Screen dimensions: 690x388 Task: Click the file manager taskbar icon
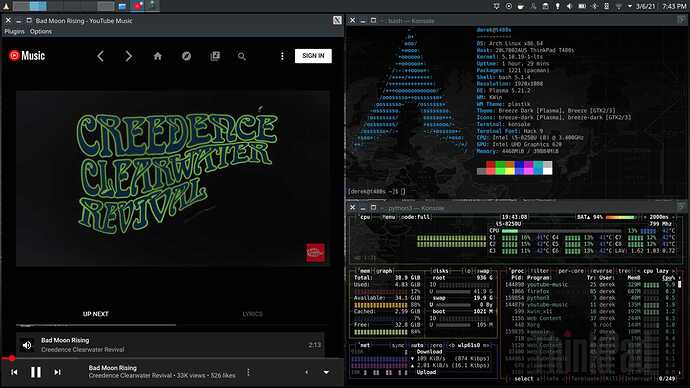[122, 6]
